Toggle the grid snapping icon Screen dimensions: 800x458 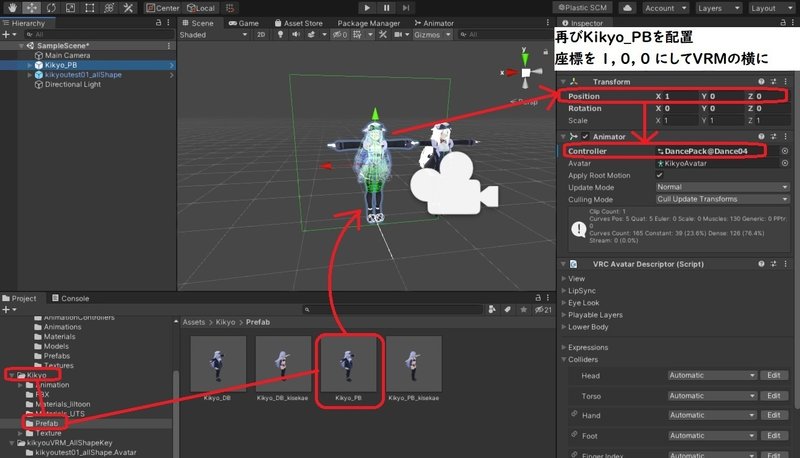click(230, 8)
